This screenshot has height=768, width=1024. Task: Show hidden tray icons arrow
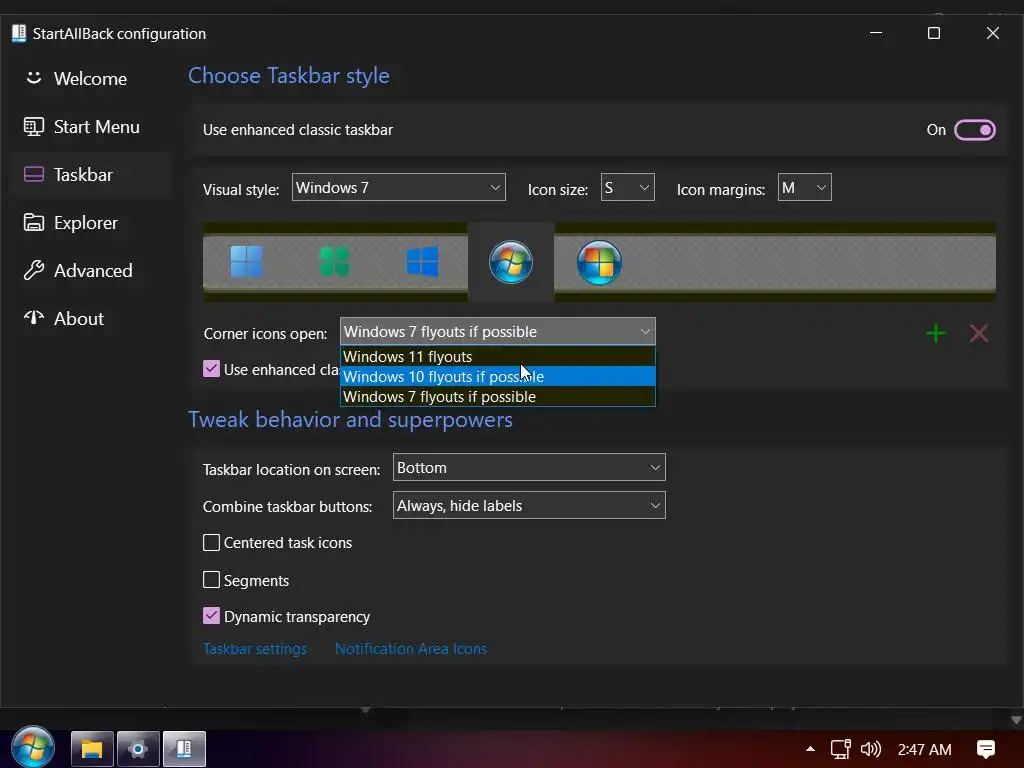[810, 749]
